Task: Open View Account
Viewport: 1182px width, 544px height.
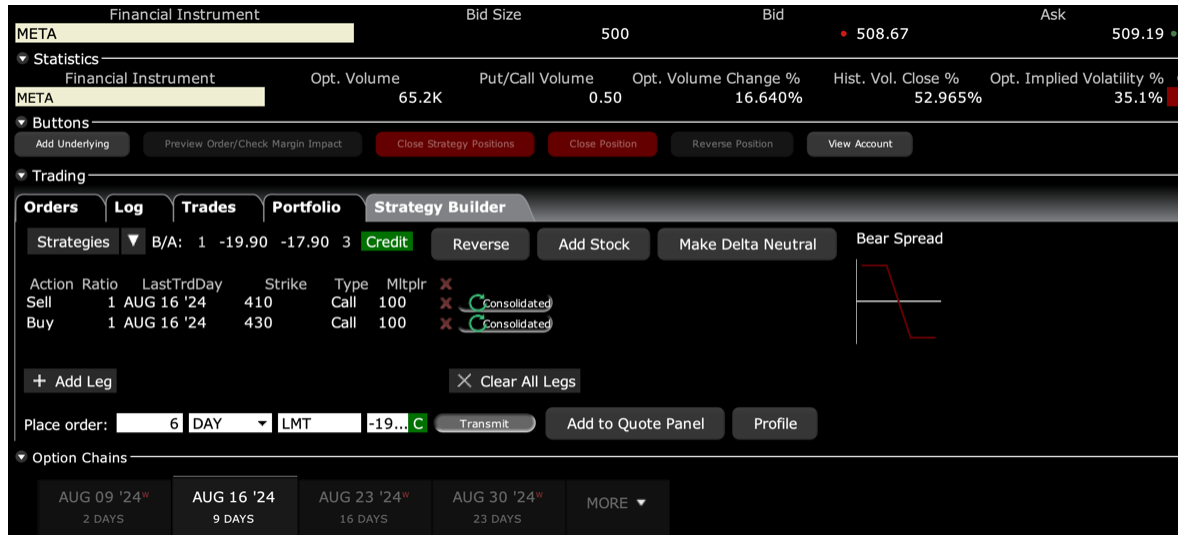Action: (859, 144)
